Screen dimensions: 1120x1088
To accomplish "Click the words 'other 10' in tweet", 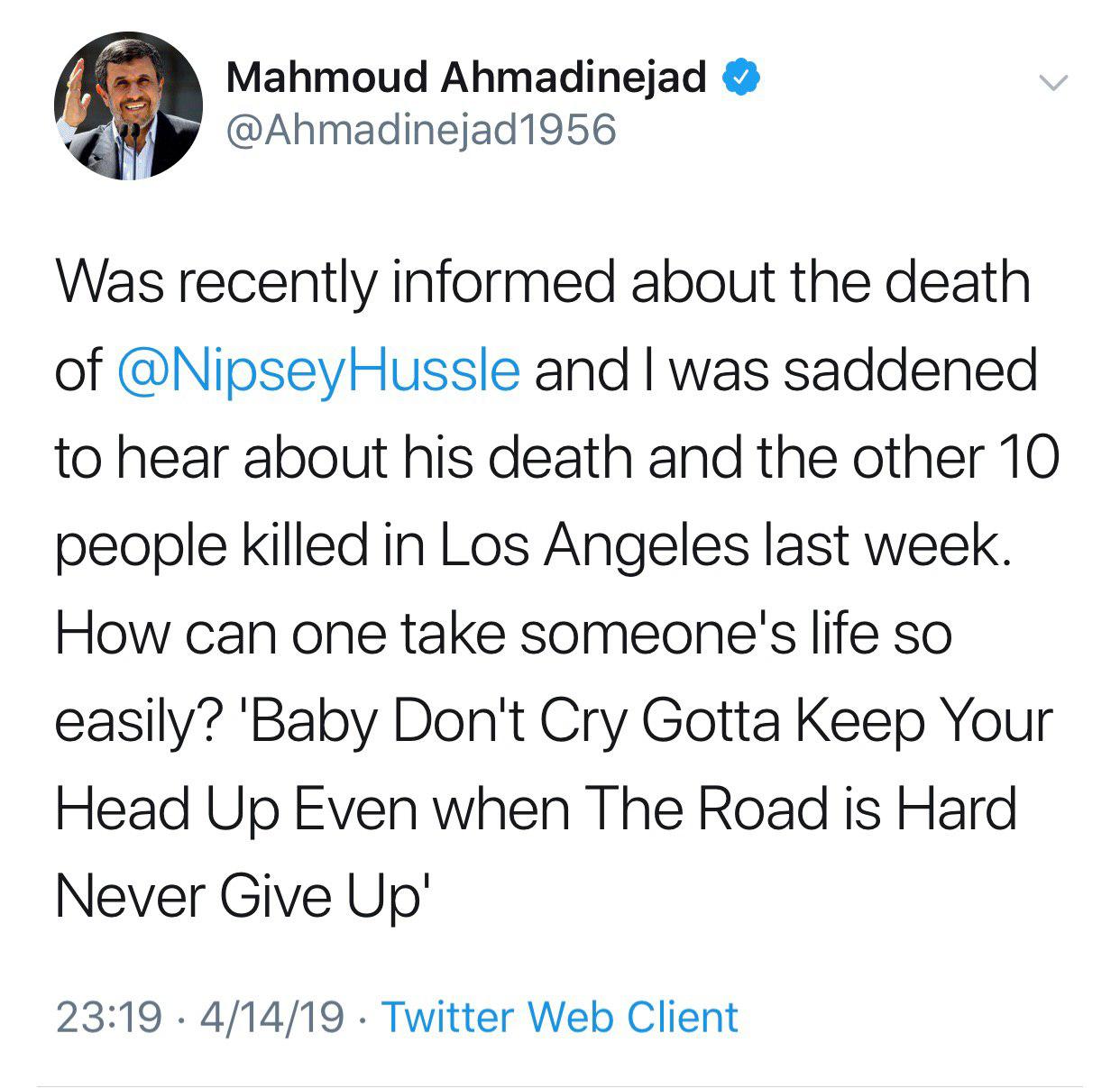I will point(956,458).
